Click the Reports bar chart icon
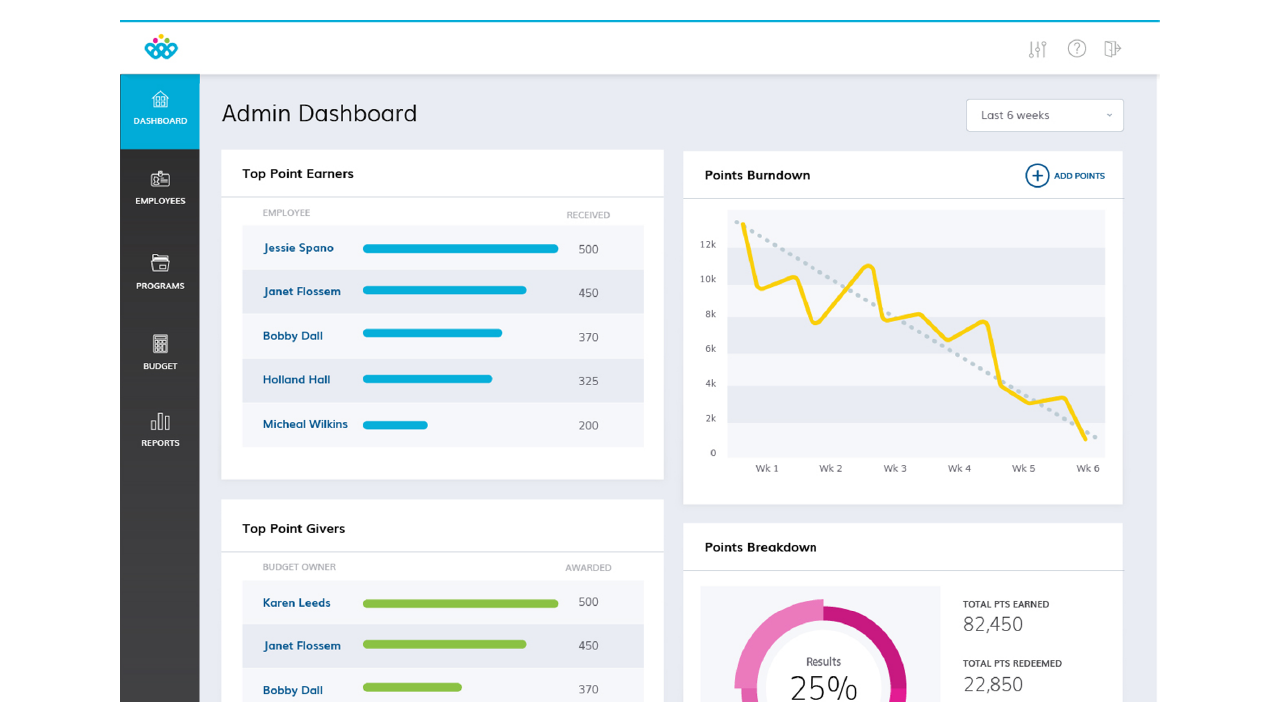Image resolution: width=1280 pixels, height=721 pixels. click(x=160, y=421)
